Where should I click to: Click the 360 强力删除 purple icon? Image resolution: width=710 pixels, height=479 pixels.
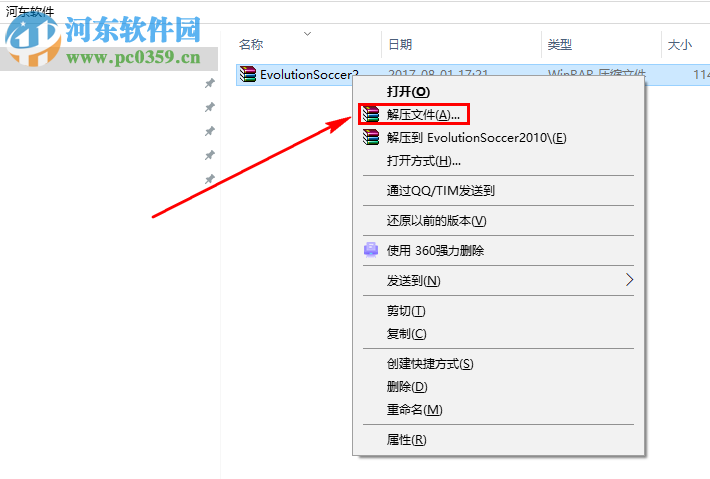[371, 250]
